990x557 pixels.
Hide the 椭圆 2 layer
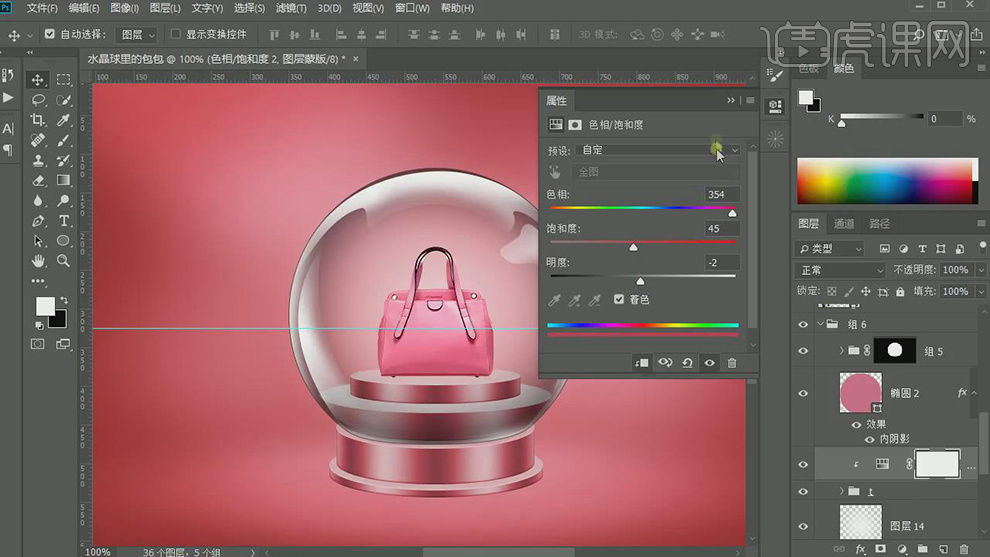803,394
